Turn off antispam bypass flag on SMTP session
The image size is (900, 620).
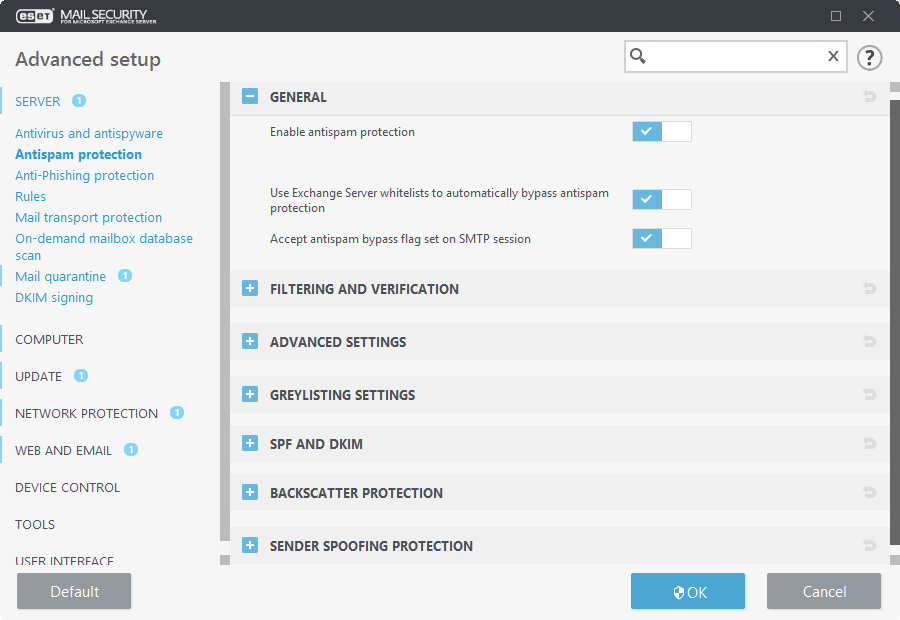point(661,238)
